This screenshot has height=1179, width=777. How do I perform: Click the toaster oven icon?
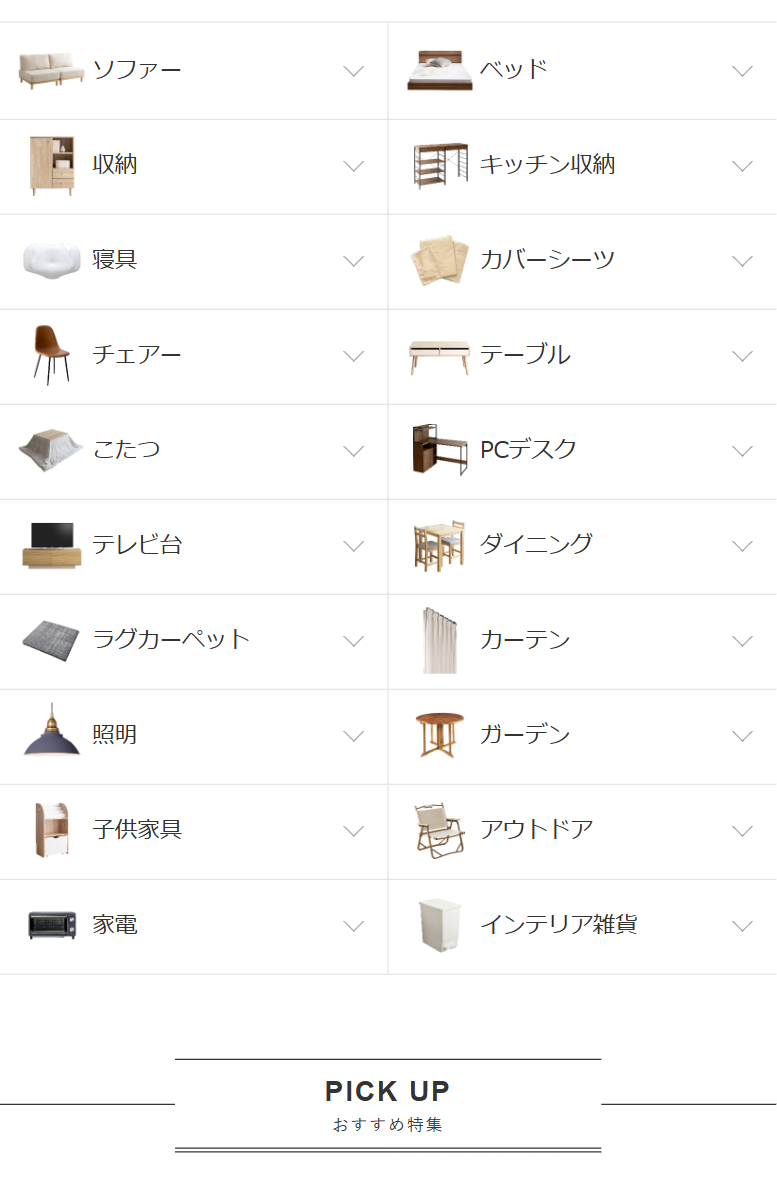point(52,924)
